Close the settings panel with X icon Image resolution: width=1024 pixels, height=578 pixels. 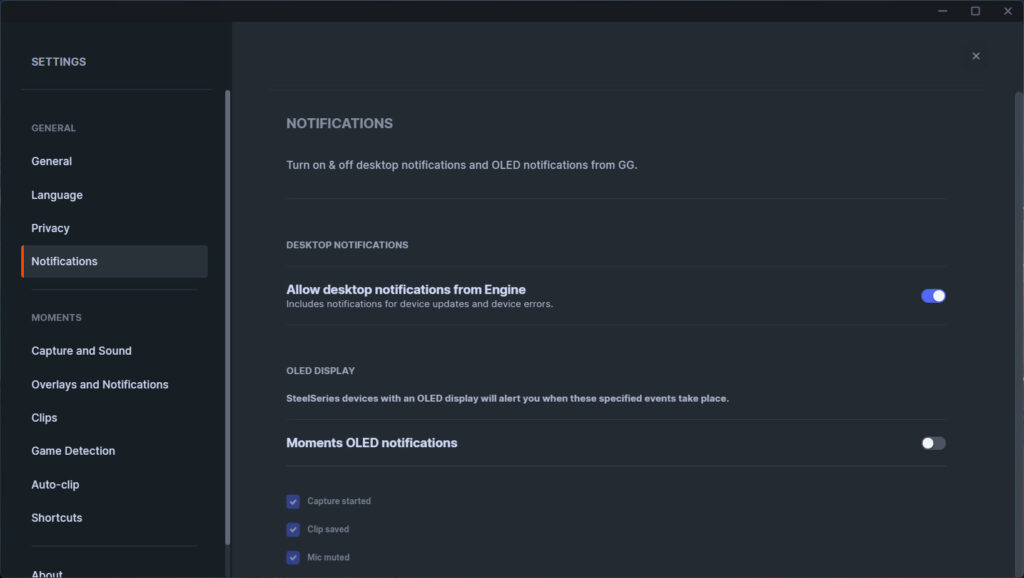(x=976, y=56)
